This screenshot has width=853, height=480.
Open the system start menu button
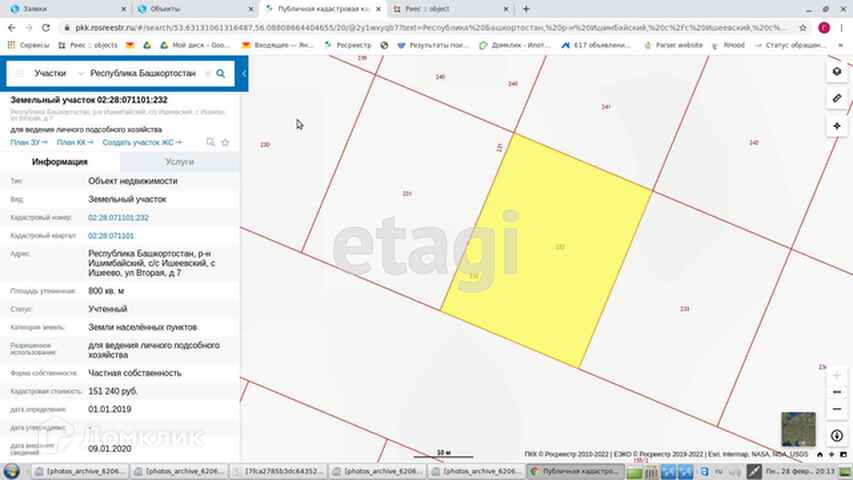tap(11, 471)
